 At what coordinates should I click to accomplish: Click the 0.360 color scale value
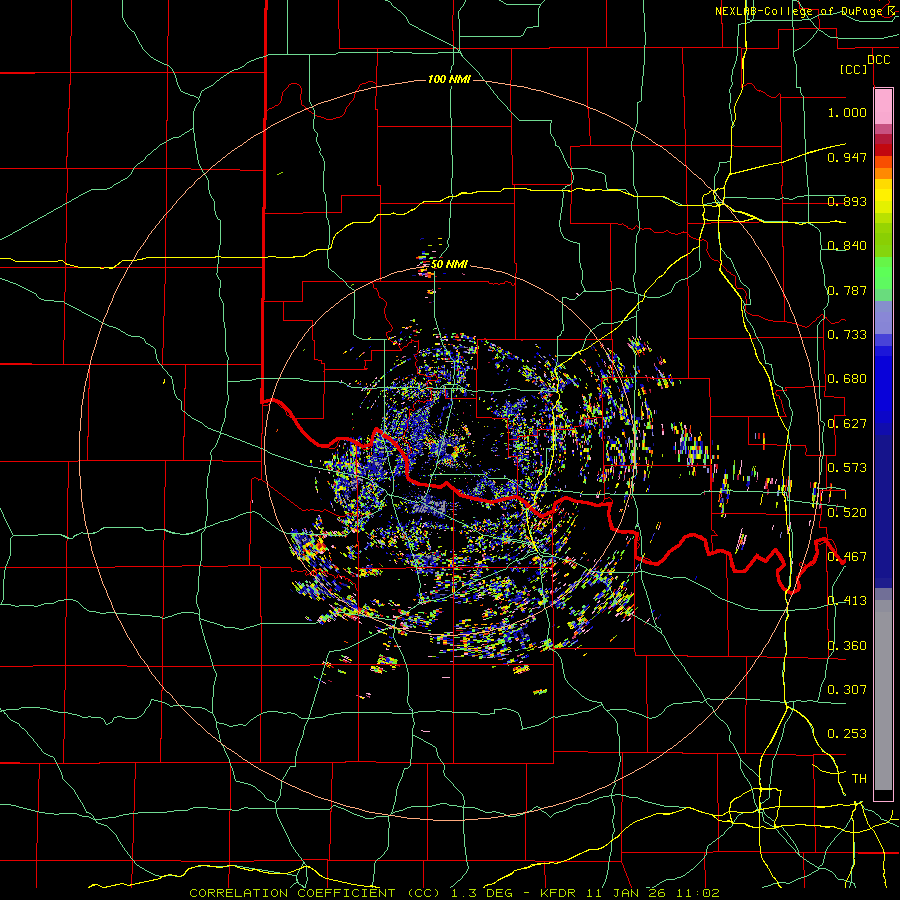point(847,646)
